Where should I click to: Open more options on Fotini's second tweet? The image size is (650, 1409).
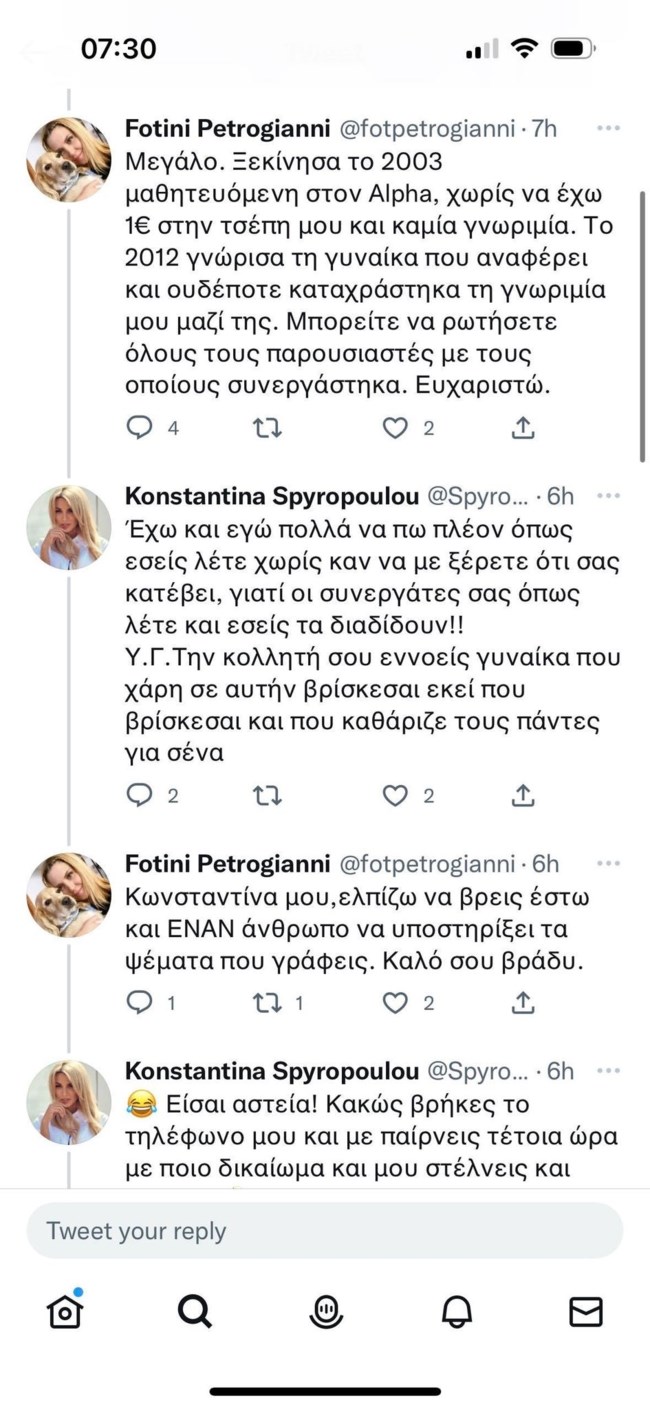tap(608, 863)
